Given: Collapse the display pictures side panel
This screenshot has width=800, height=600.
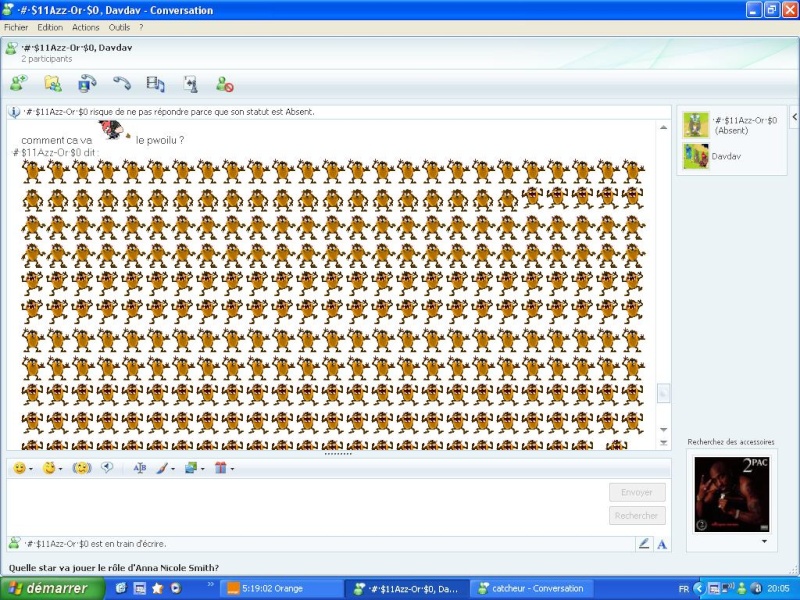Looking at the screenshot, I should click(x=794, y=117).
